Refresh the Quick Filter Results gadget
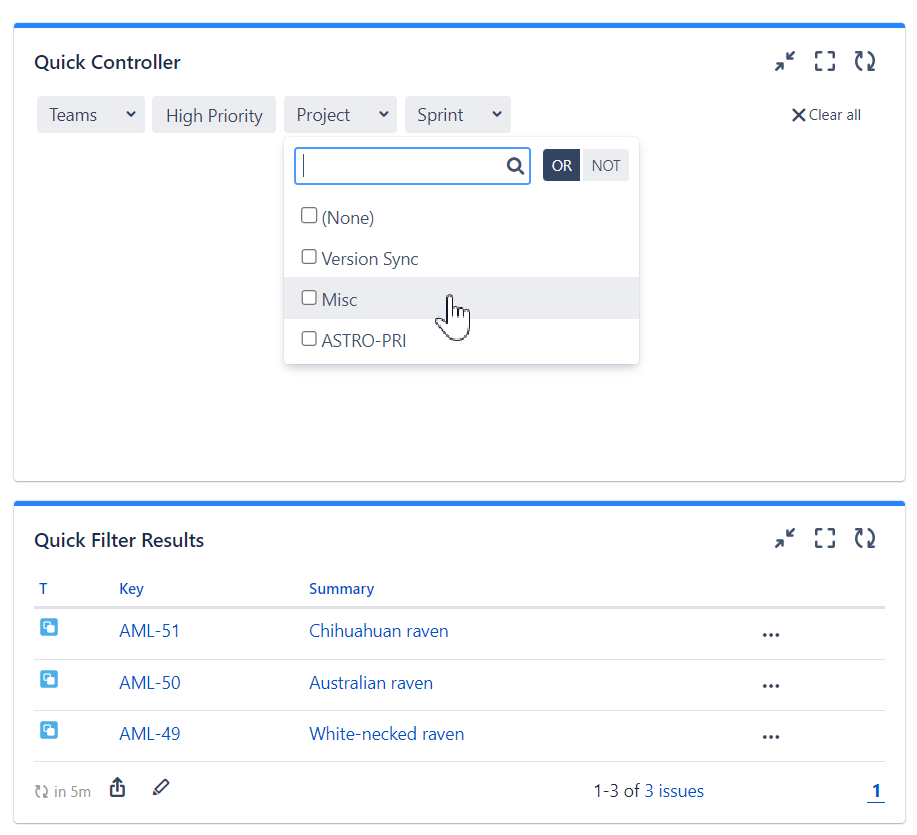Screen dimensions: 917x835 point(865,538)
